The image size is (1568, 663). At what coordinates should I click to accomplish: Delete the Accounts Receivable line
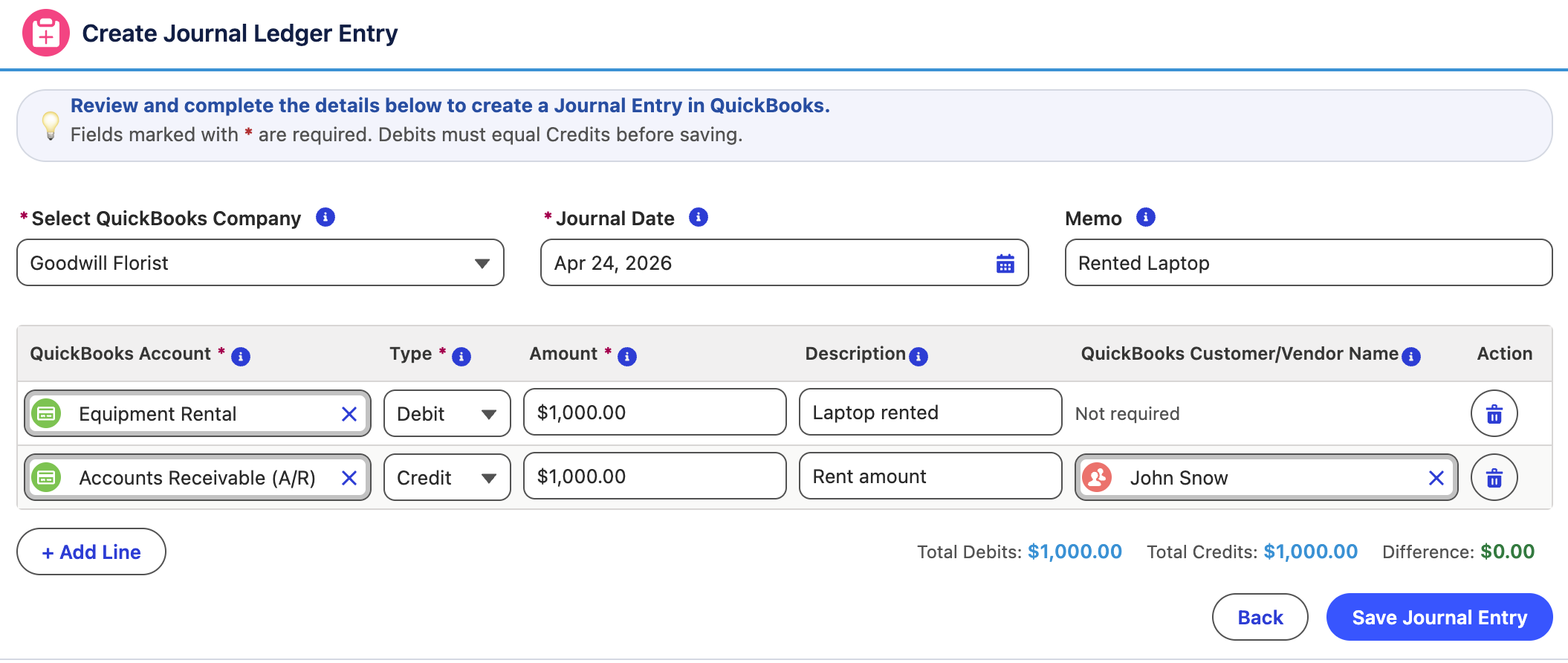(x=1494, y=477)
